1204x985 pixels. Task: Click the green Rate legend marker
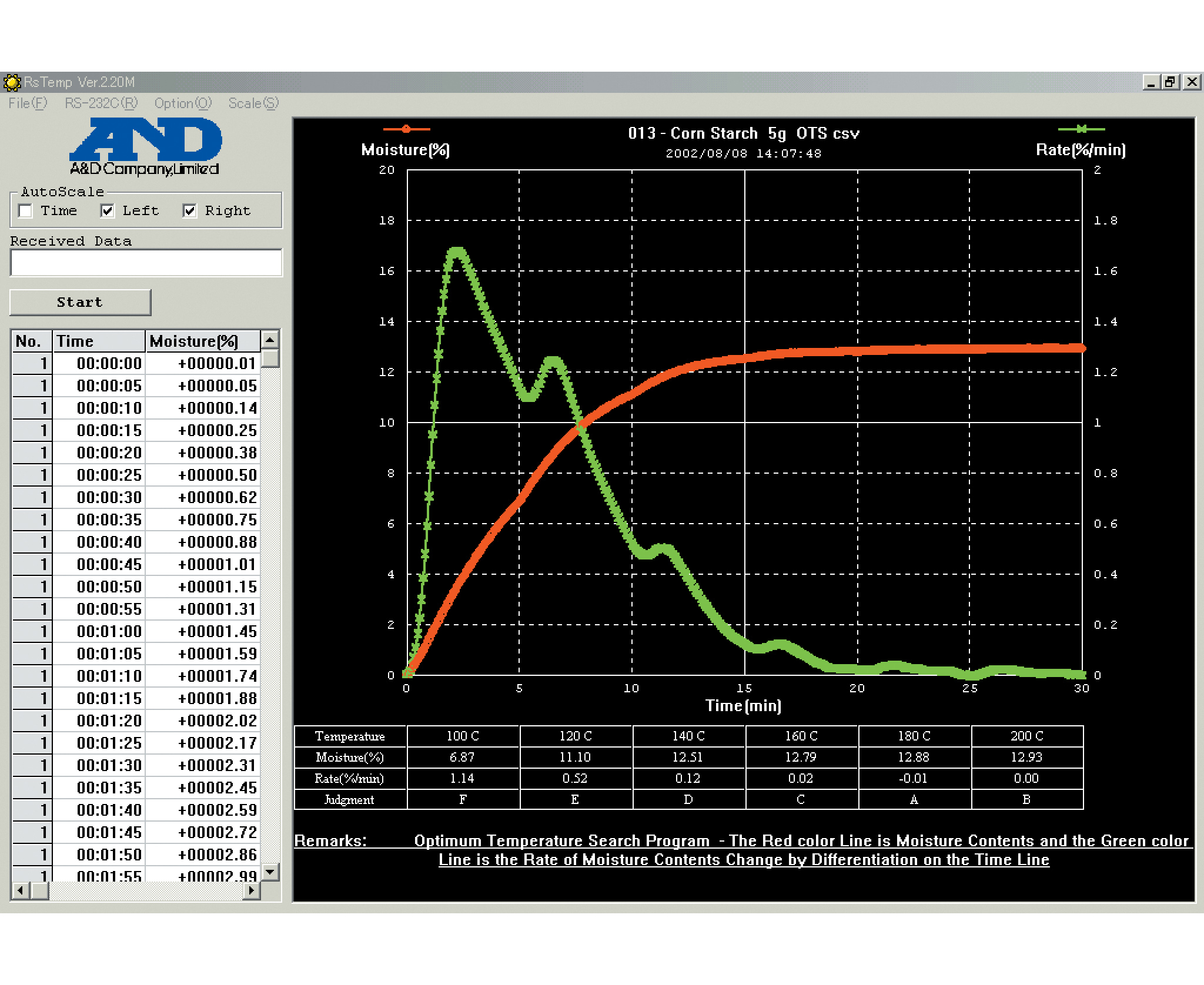(1081, 129)
